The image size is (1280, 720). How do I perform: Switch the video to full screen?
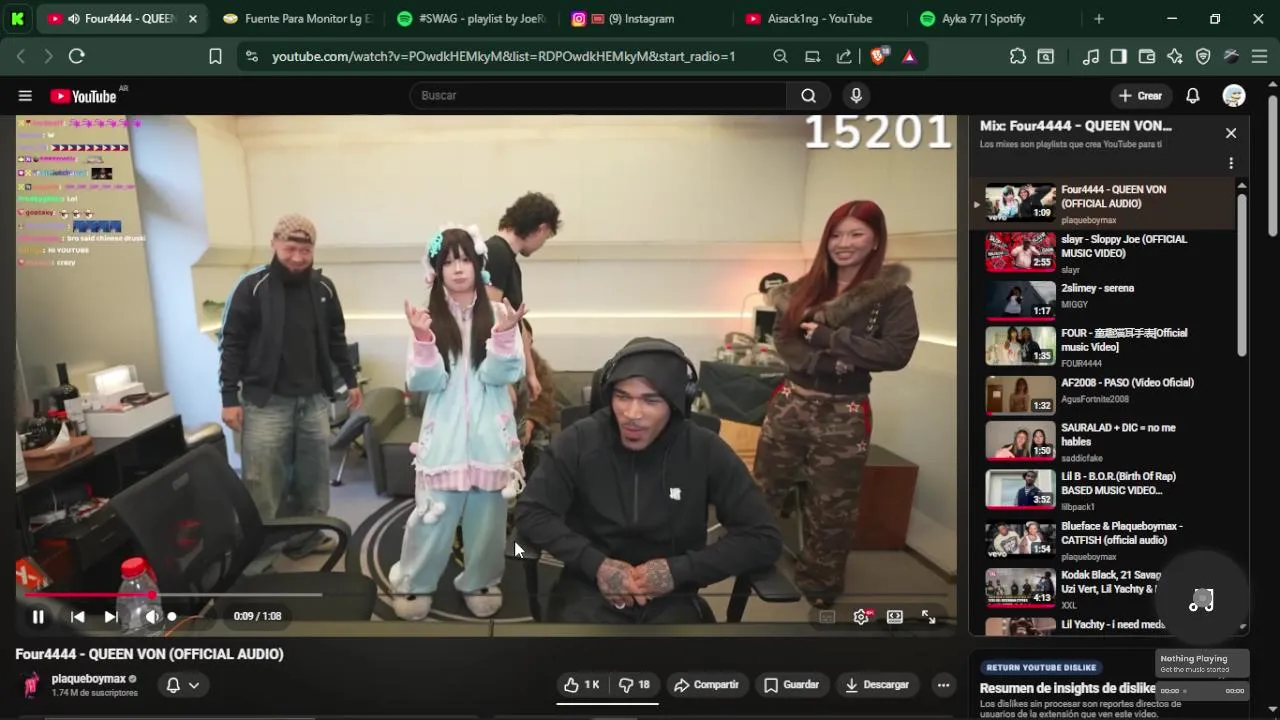[x=928, y=617]
